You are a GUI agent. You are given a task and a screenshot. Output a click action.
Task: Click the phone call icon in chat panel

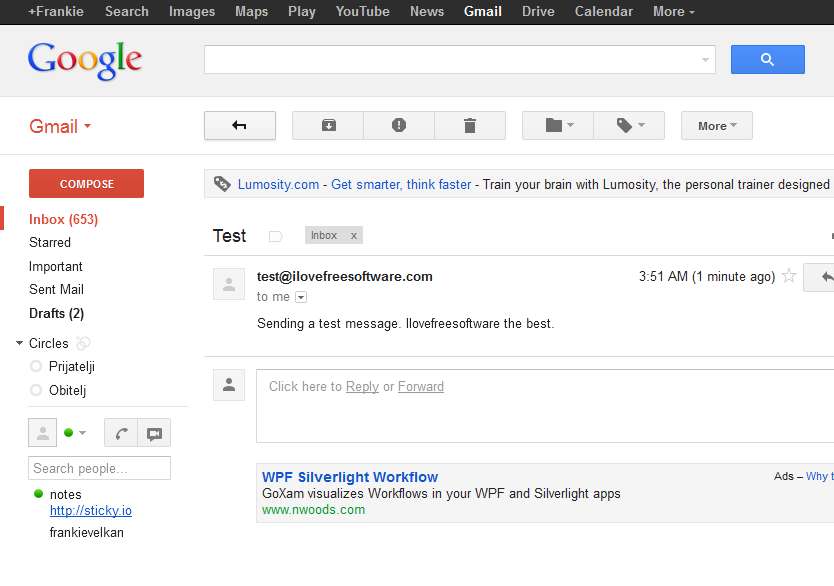pyautogui.click(x=121, y=433)
